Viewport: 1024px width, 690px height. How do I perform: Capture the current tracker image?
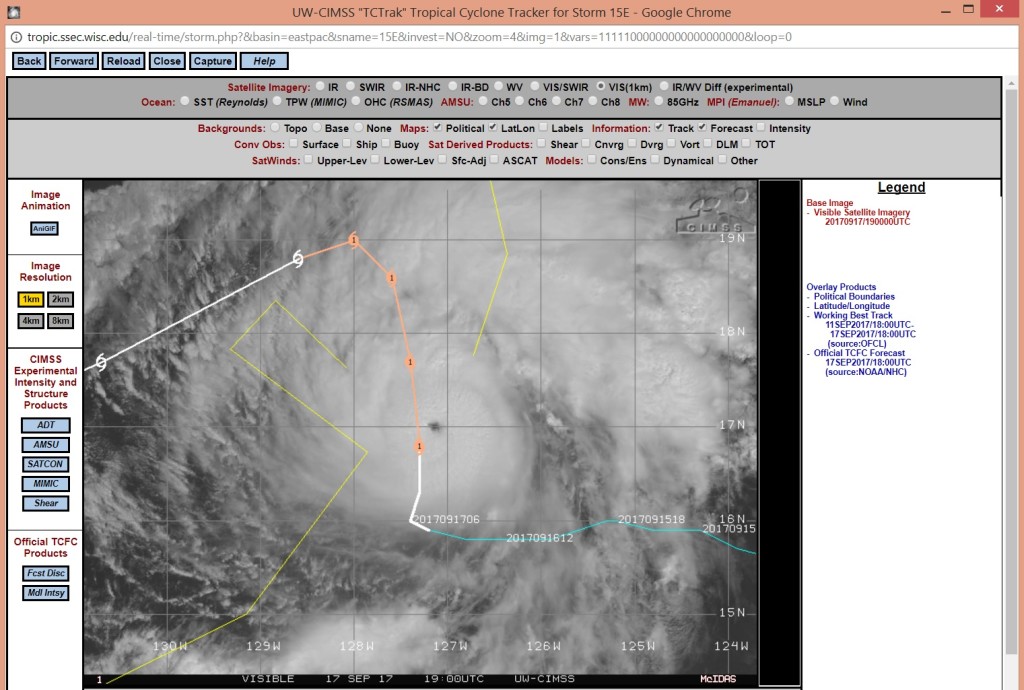[x=212, y=60]
